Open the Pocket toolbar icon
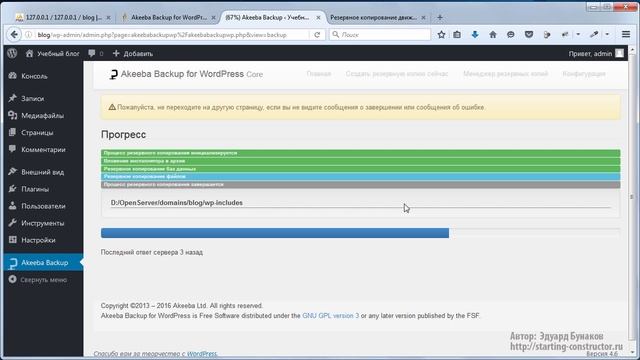The height and width of the screenshot is (360, 640). point(529,35)
